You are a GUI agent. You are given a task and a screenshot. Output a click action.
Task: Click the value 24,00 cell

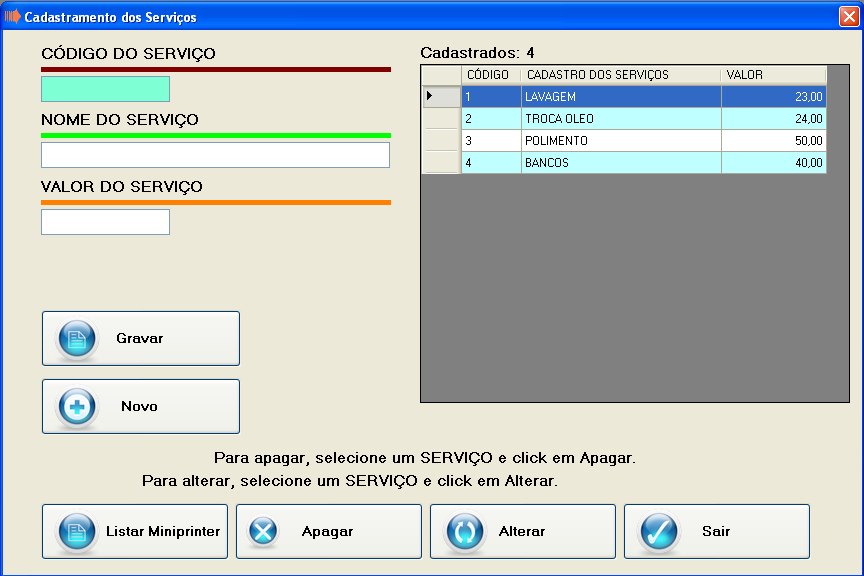click(x=774, y=119)
